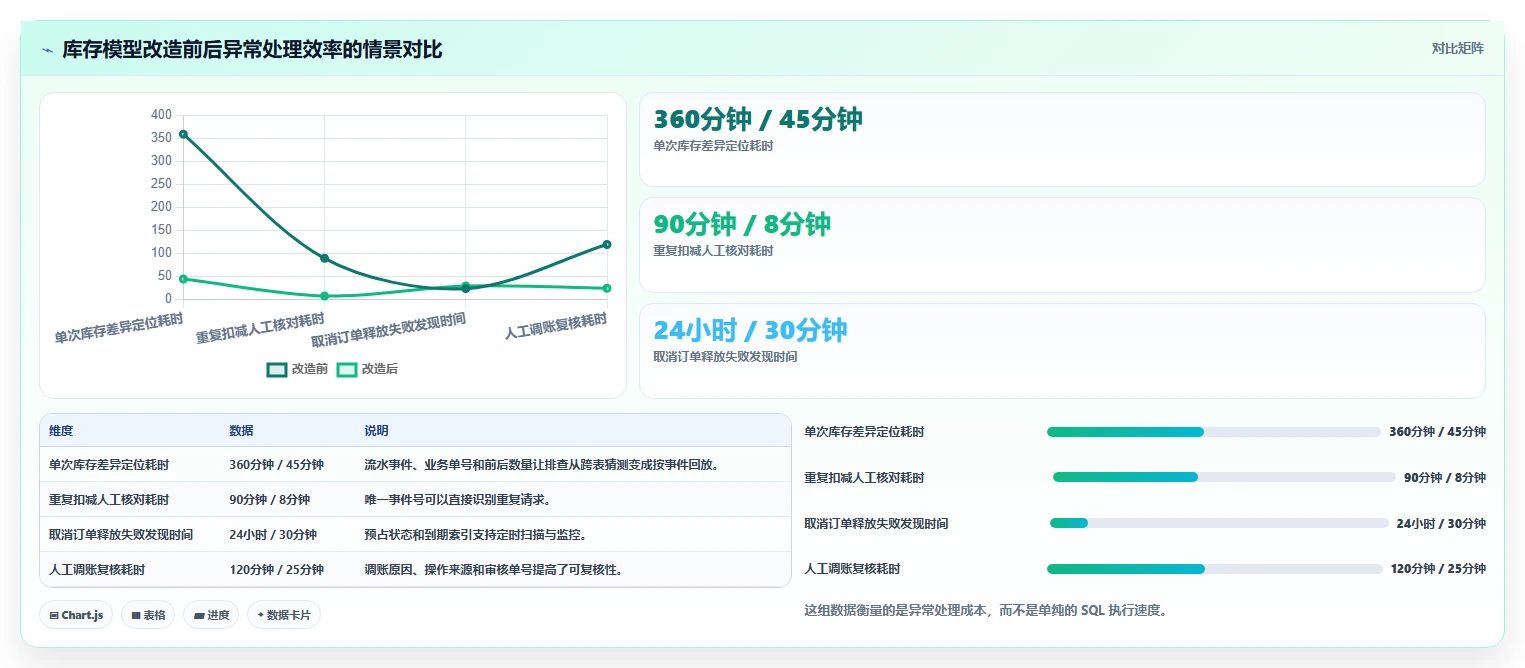Viewport: 1525px width, 668px height.
Task: Click the 改造前 data point at 360
Action: pyautogui.click(x=183, y=134)
